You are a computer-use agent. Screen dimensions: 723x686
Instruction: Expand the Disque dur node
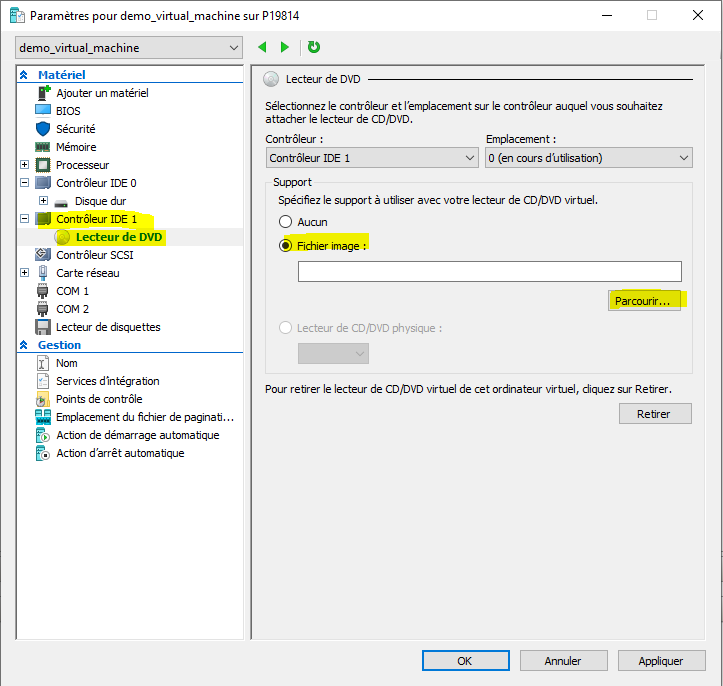(x=43, y=201)
